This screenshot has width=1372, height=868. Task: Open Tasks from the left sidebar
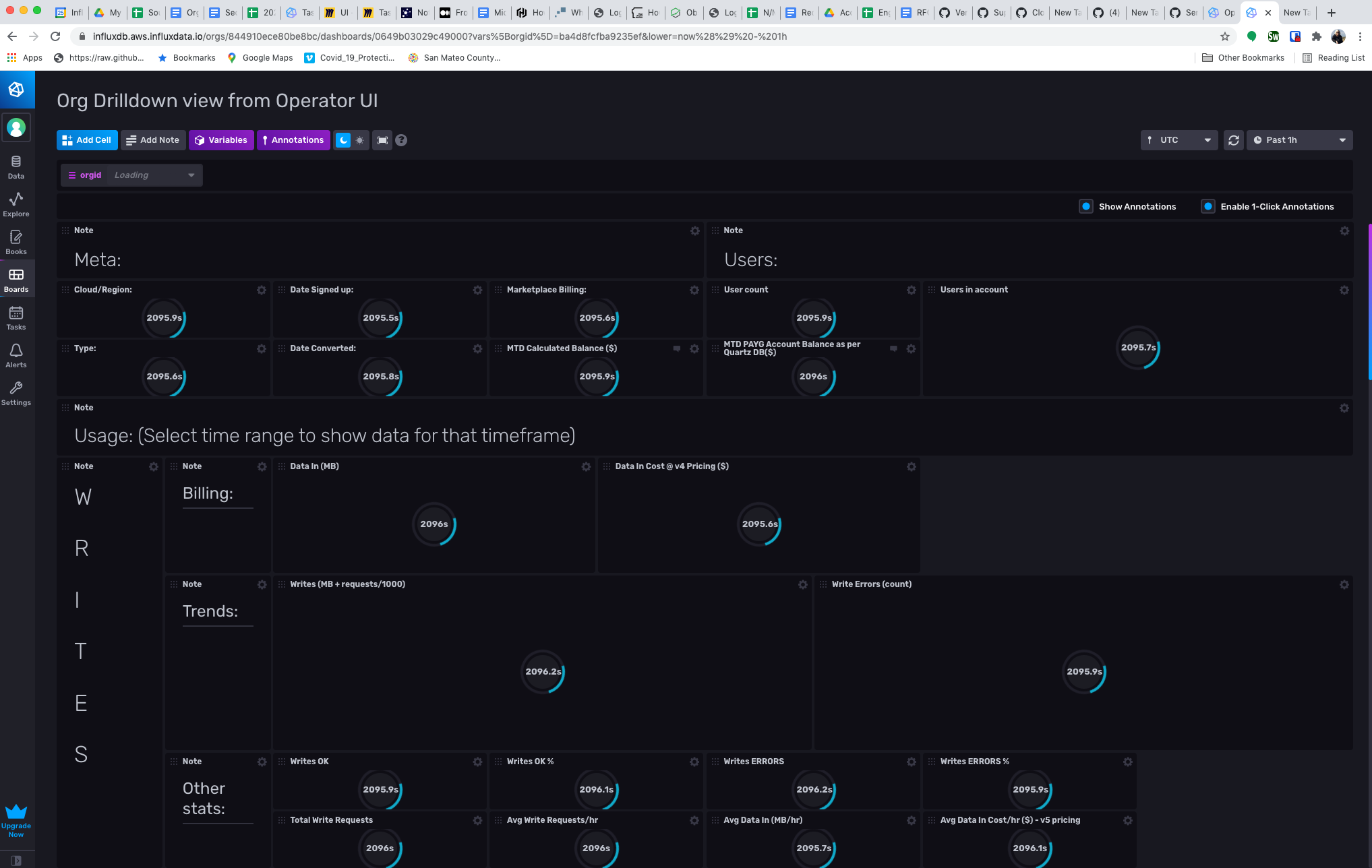[x=16, y=316]
